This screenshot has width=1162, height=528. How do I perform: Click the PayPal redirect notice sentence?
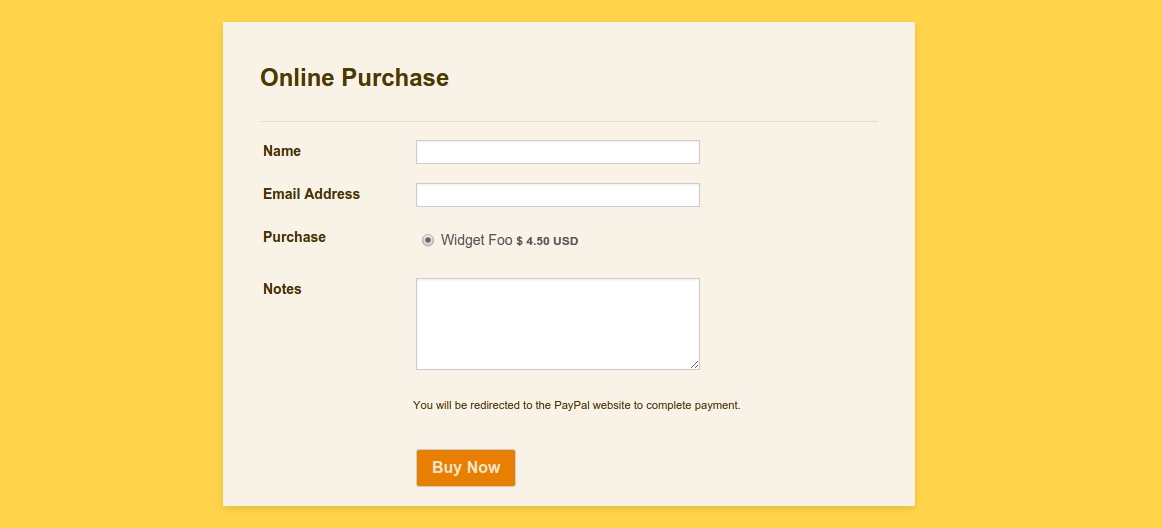[x=577, y=406]
